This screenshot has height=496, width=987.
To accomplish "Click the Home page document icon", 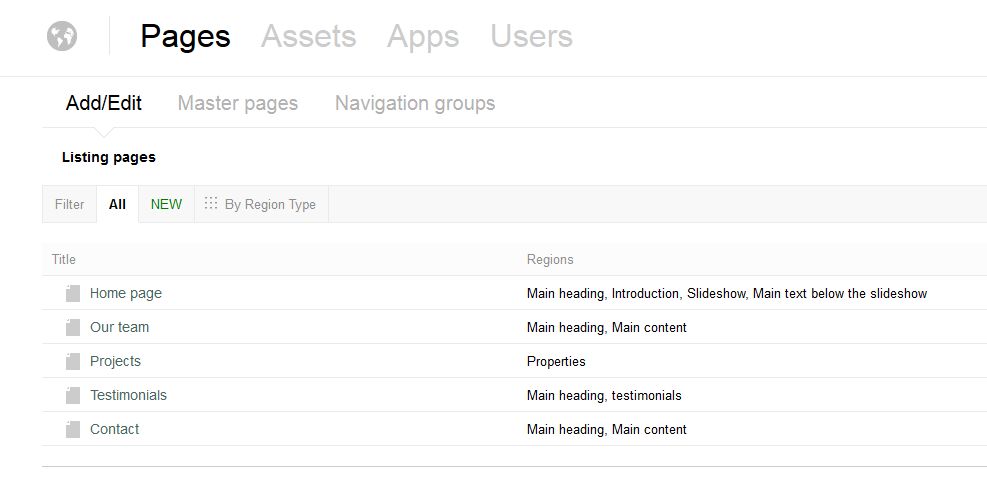I will [x=73, y=293].
